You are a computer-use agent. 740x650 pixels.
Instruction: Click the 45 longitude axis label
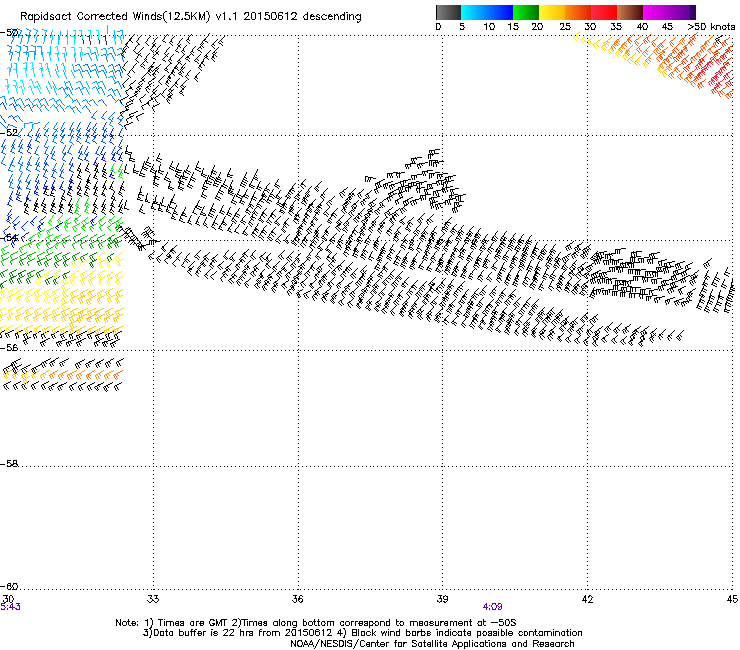tap(732, 599)
